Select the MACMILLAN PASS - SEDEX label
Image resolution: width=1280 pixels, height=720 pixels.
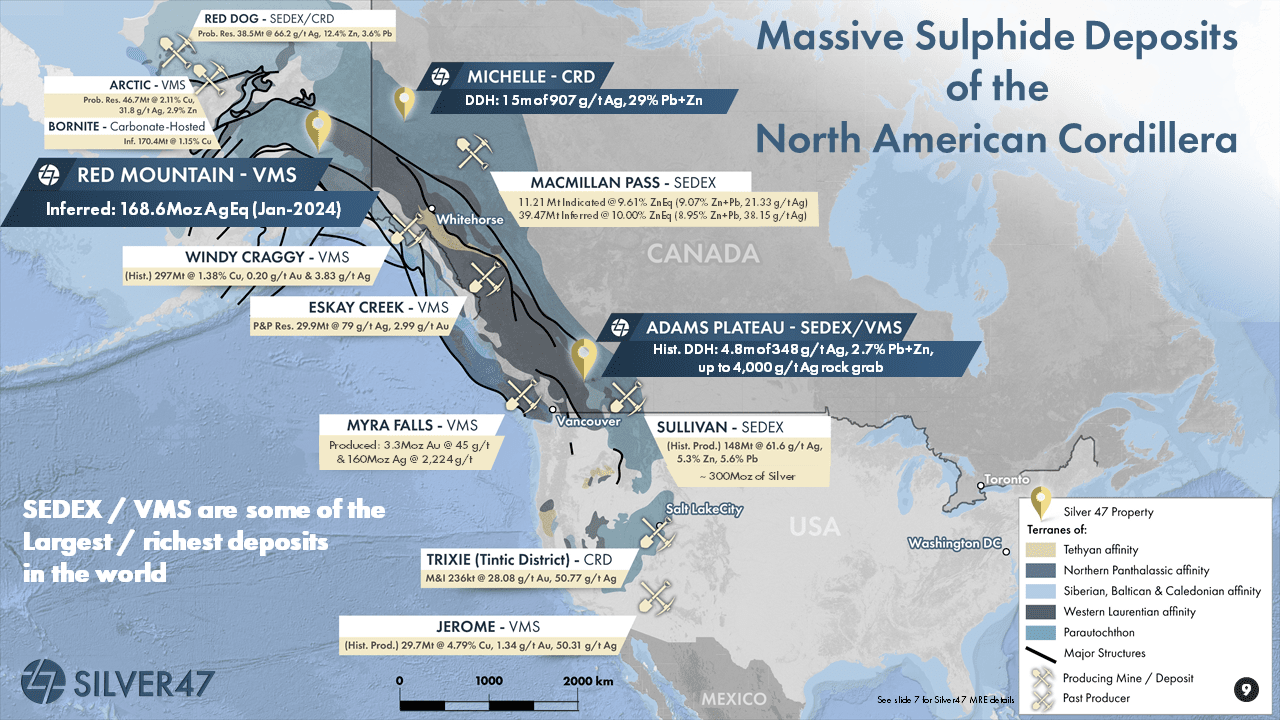(x=625, y=183)
